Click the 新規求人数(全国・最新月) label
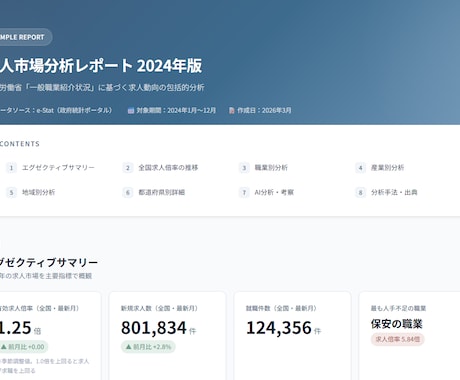460x380 pixels. (159, 308)
